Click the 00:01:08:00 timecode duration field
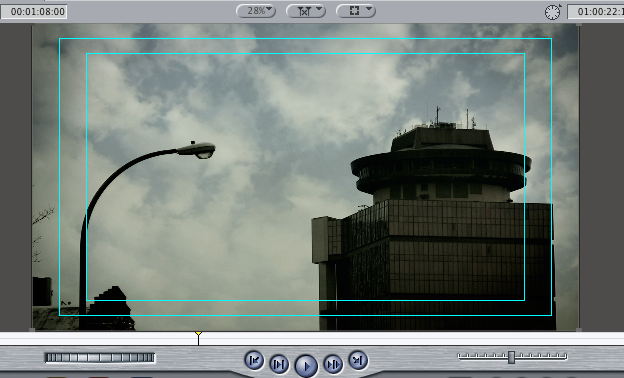This screenshot has width=624, height=378. click(34, 12)
